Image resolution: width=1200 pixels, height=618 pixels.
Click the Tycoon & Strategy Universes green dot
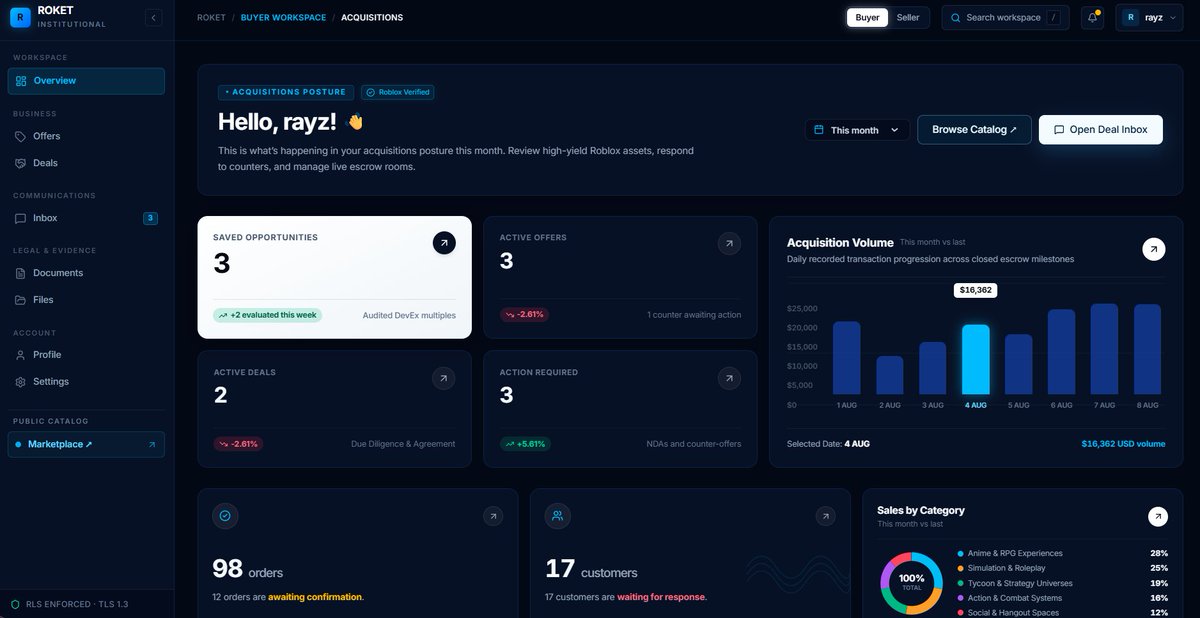coord(961,583)
